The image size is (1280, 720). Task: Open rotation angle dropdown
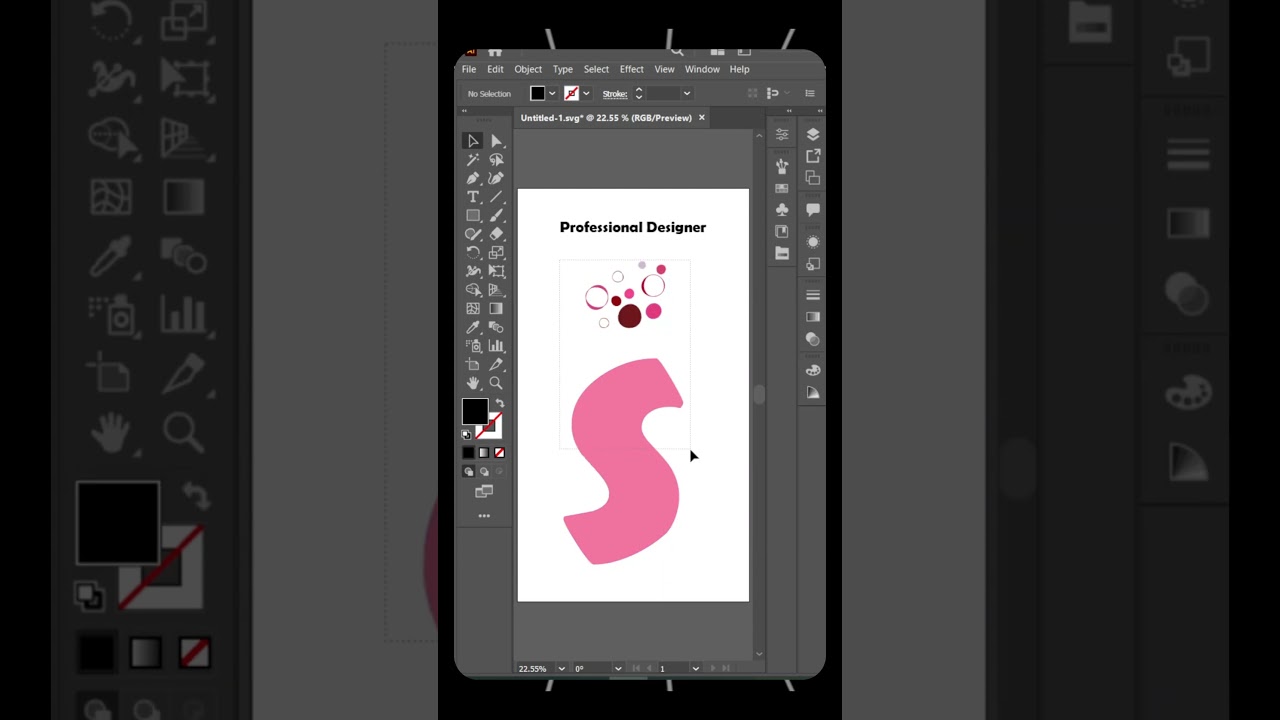point(618,668)
